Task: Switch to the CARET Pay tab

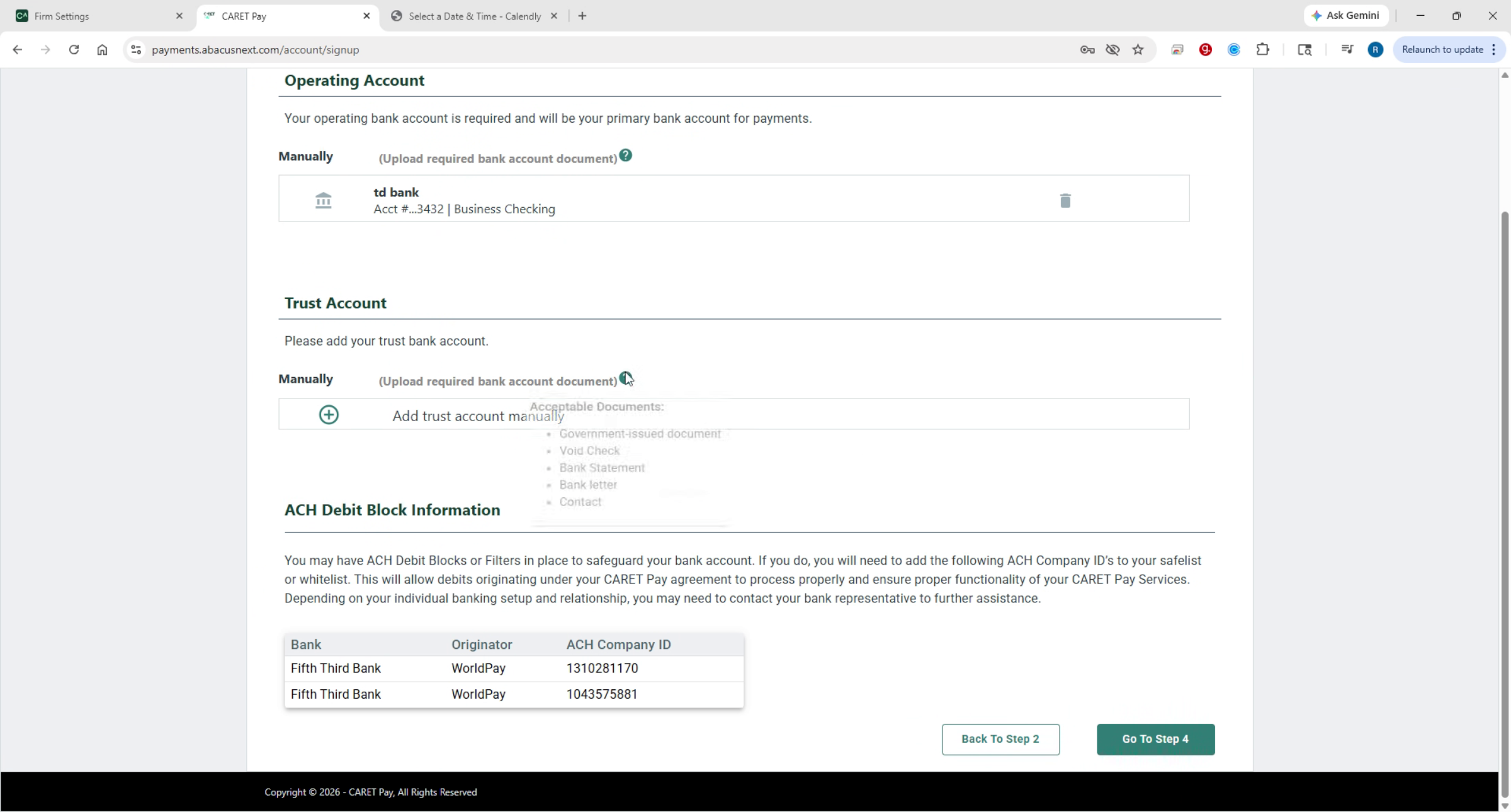Action: click(287, 16)
